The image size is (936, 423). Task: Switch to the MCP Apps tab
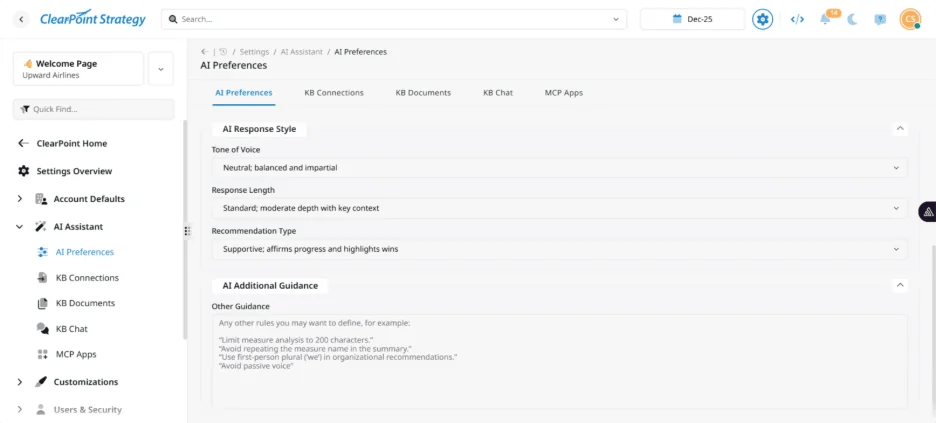click(564, 92)
